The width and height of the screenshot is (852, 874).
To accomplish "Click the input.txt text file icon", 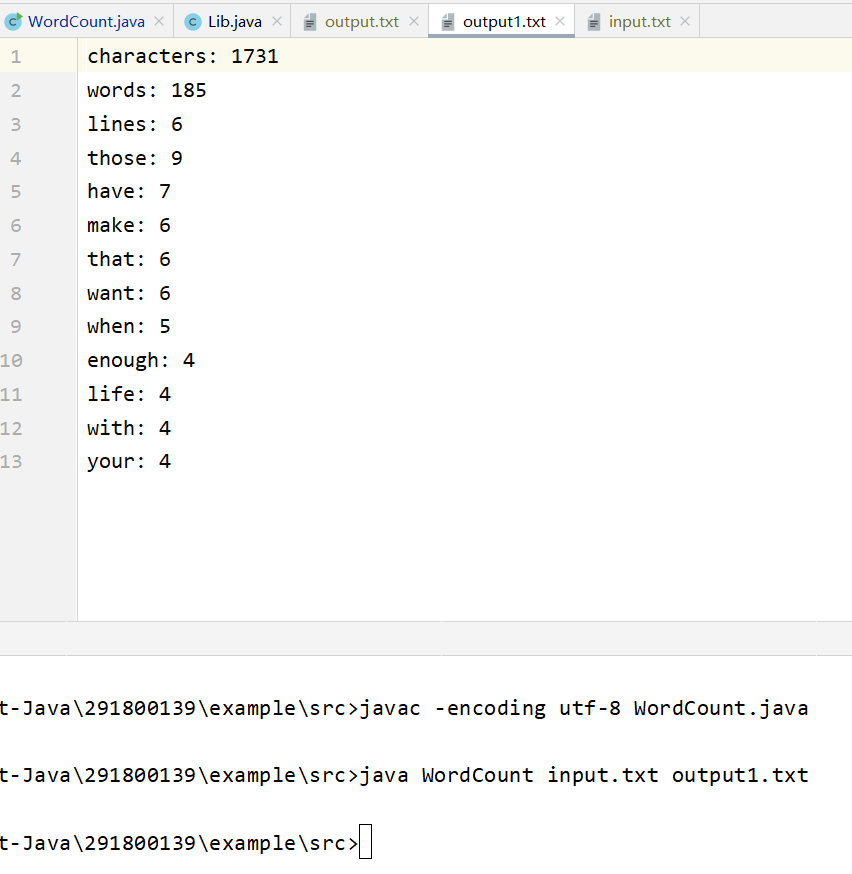I will click(x=594, y=21).
